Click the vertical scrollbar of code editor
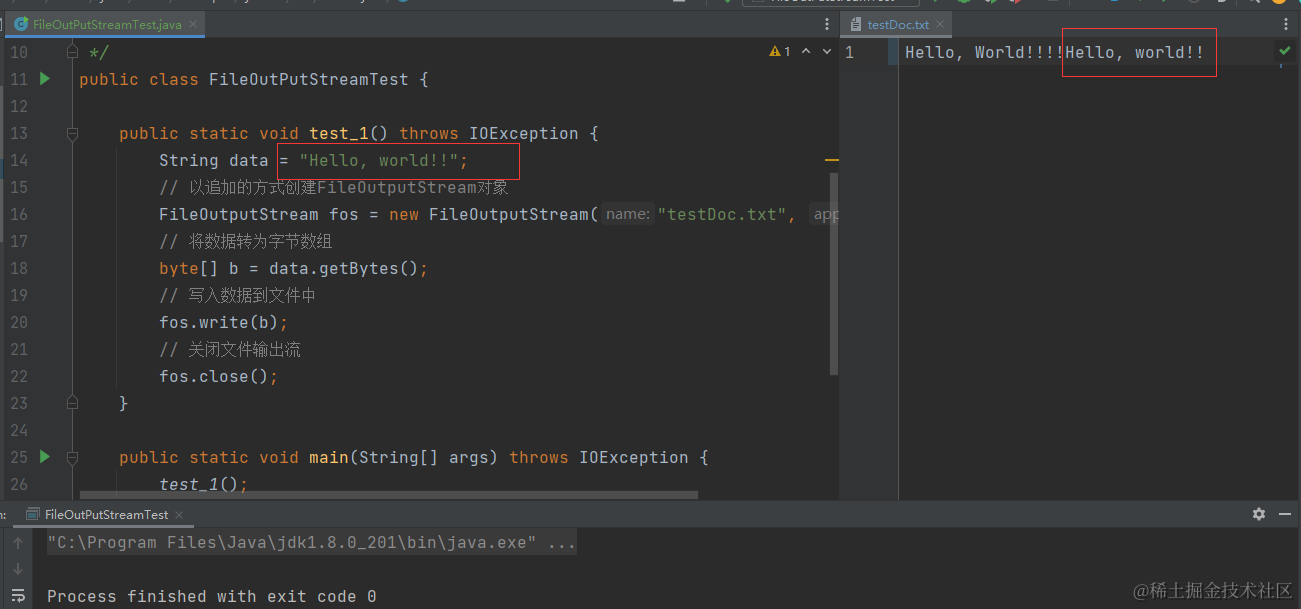 pyautogui.click(x=834, y=273)
